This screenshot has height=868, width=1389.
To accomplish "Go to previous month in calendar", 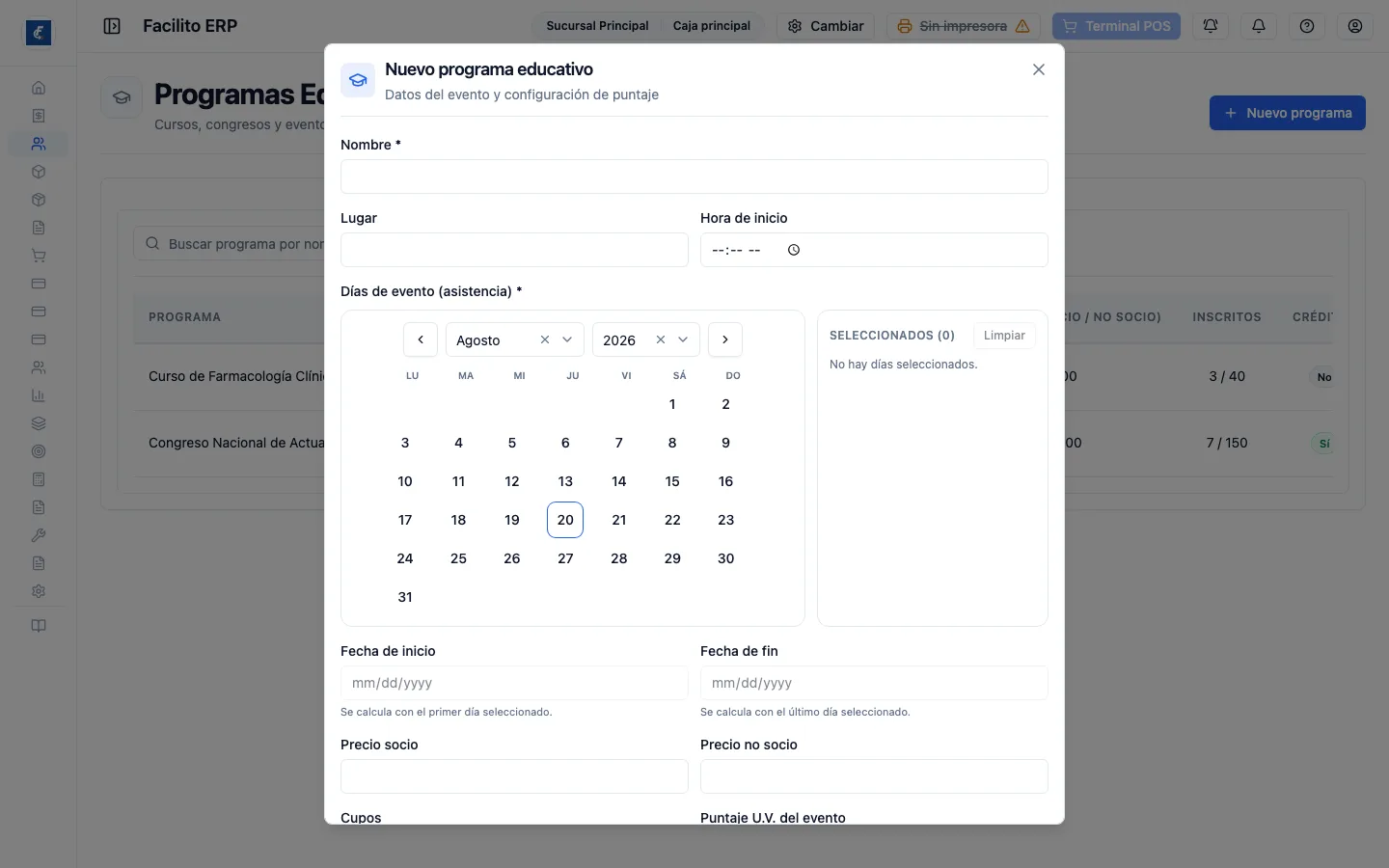I will click(421, 339).
